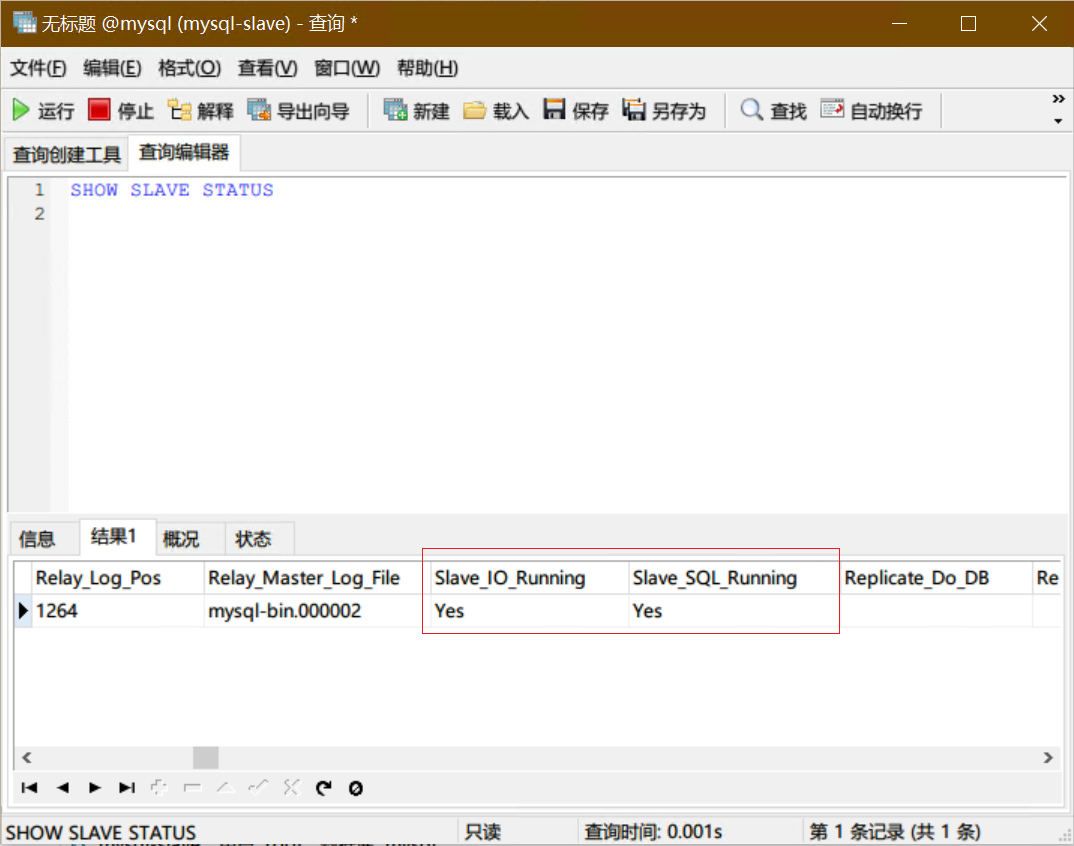Image resolution: width=1074 pixels, height=846 pixels.
Task: Open the 信息 tab
Action: (x=42, y=538)
